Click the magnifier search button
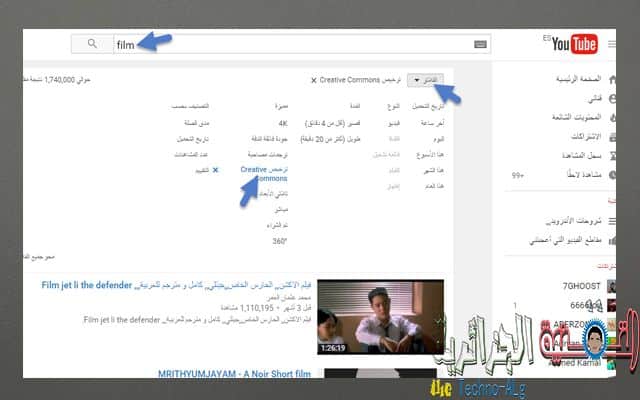Image resolution: width=640 pixels, height=400 pixels. (92, 44)
